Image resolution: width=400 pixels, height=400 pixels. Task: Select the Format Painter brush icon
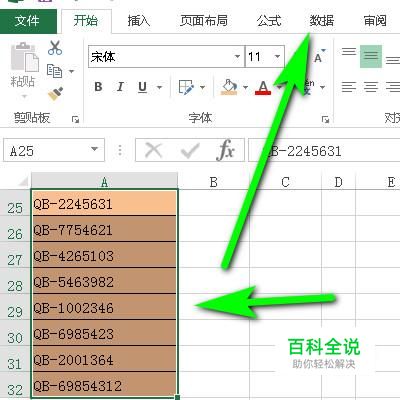55,94
